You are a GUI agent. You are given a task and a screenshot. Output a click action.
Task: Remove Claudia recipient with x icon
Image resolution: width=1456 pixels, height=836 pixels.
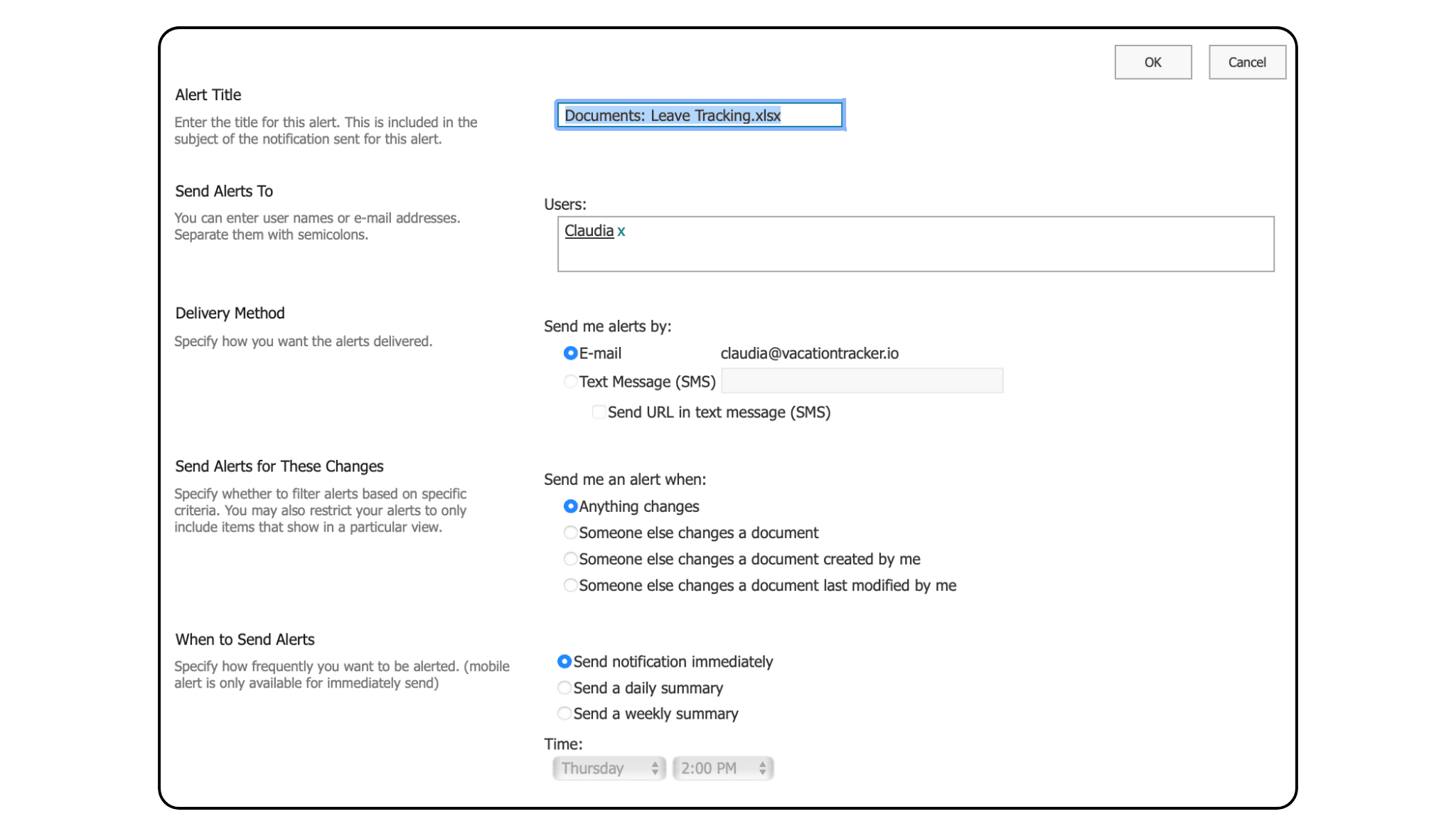coord(622,231)
